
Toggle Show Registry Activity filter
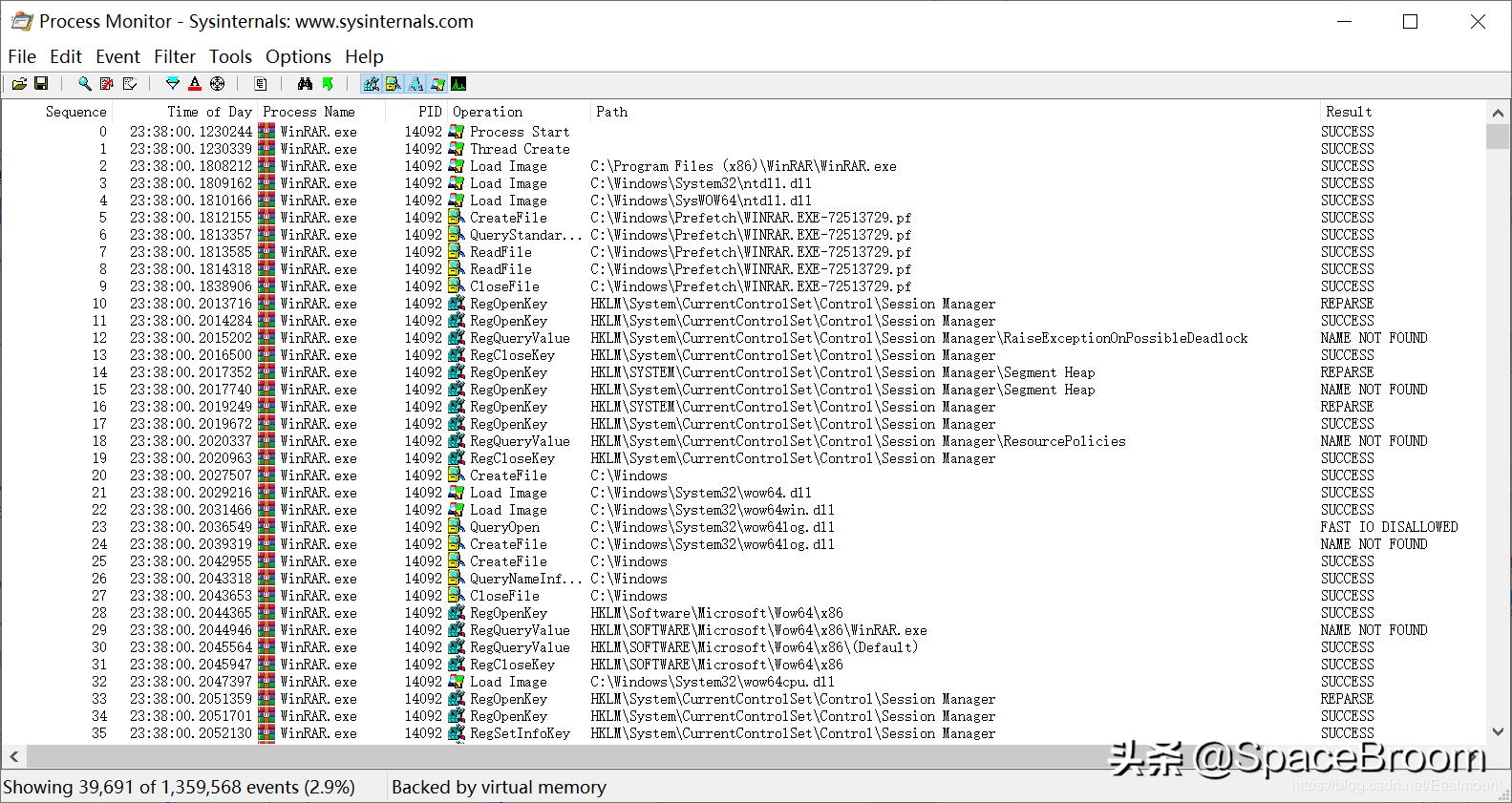point(372,84)
